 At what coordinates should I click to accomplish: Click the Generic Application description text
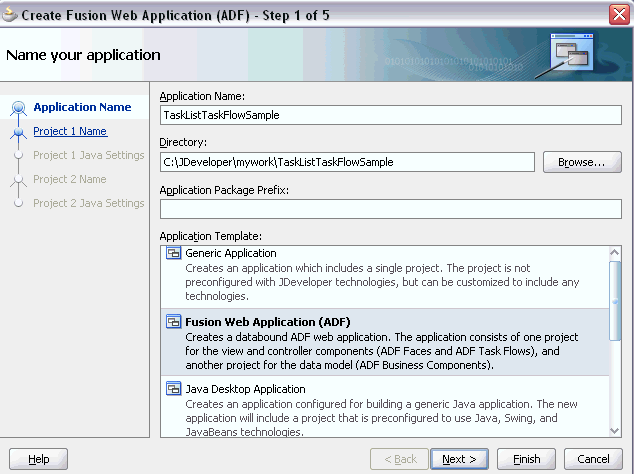[x=382, y=282]
